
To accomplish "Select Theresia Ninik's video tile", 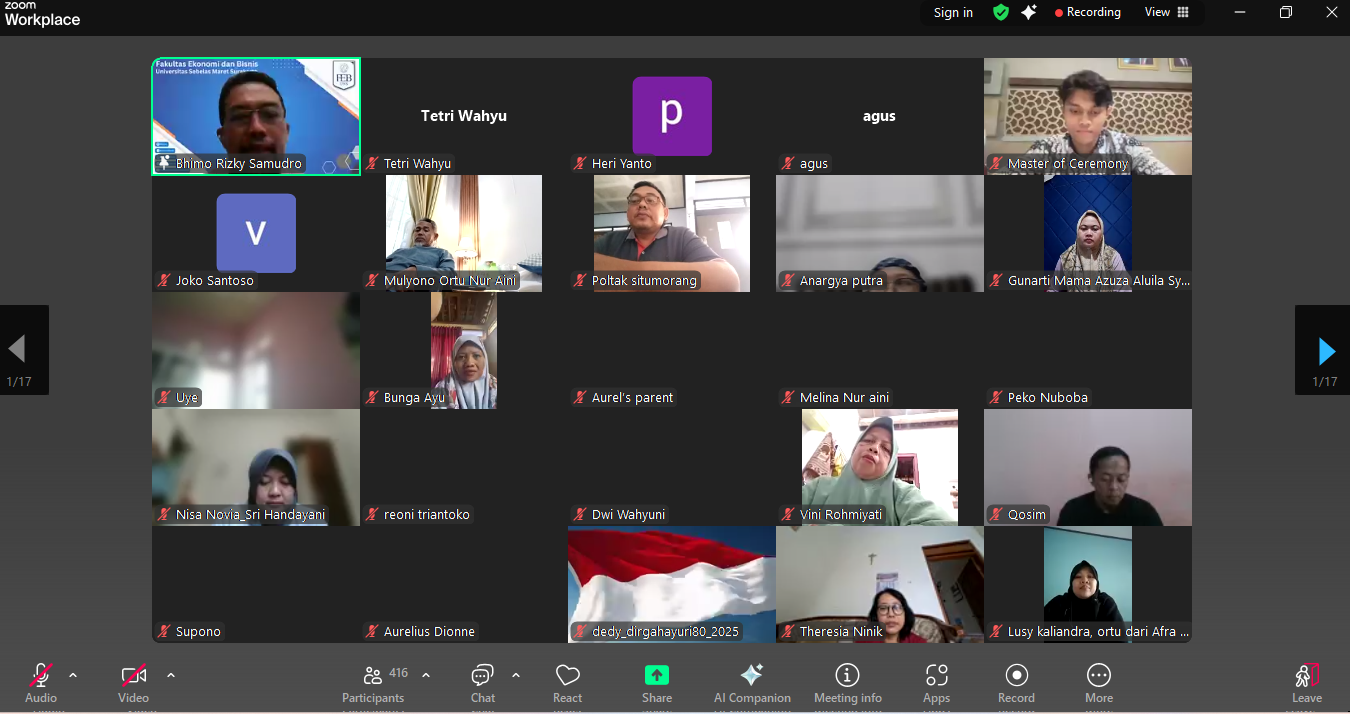I will 880,584.
